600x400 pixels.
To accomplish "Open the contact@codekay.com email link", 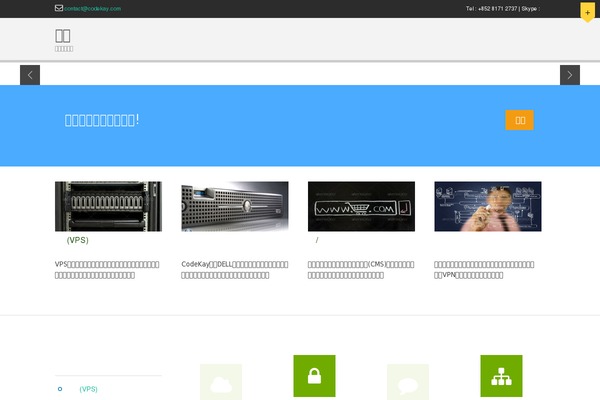I will coord(92,8).
